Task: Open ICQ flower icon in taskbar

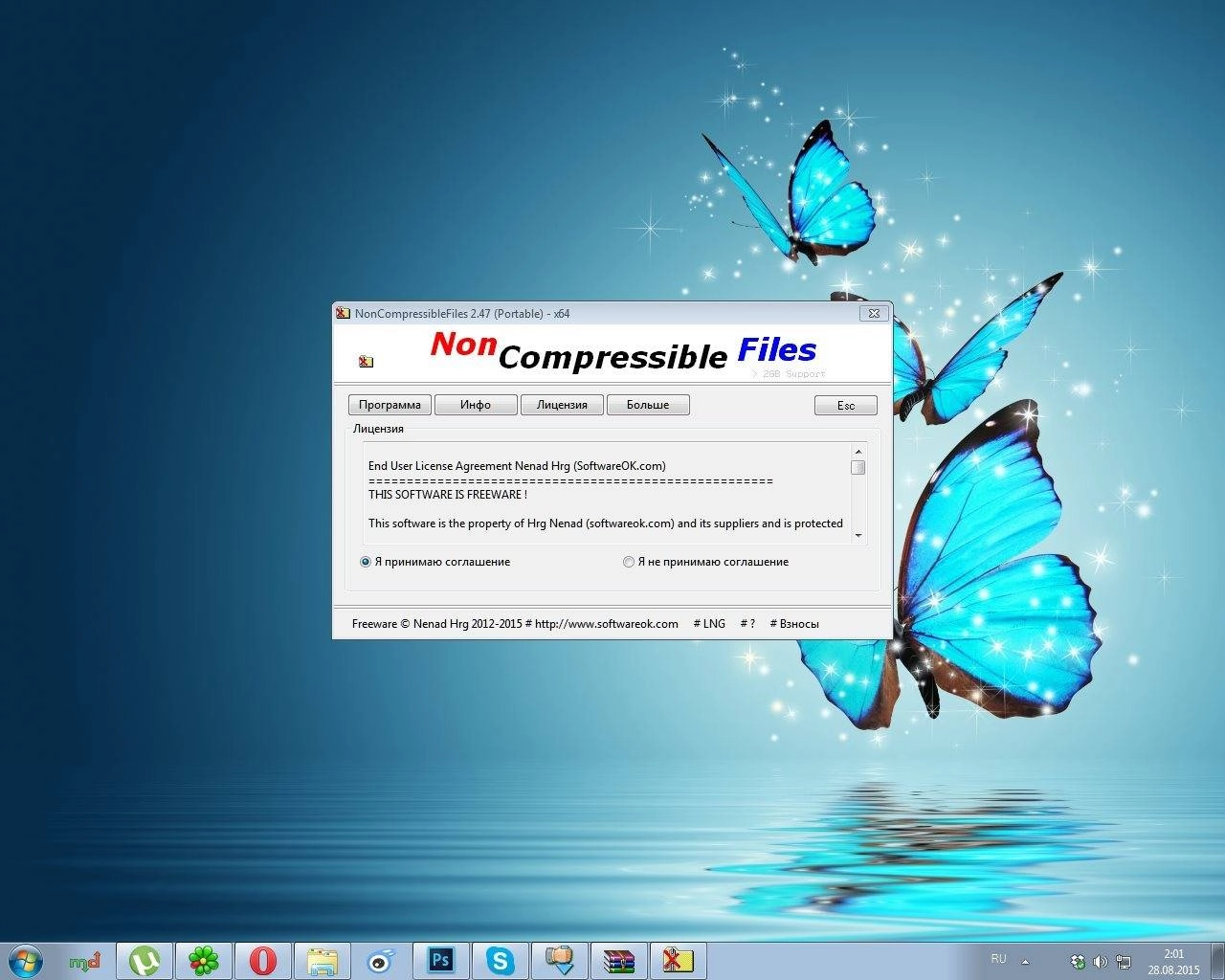Action: pos(203,960)
